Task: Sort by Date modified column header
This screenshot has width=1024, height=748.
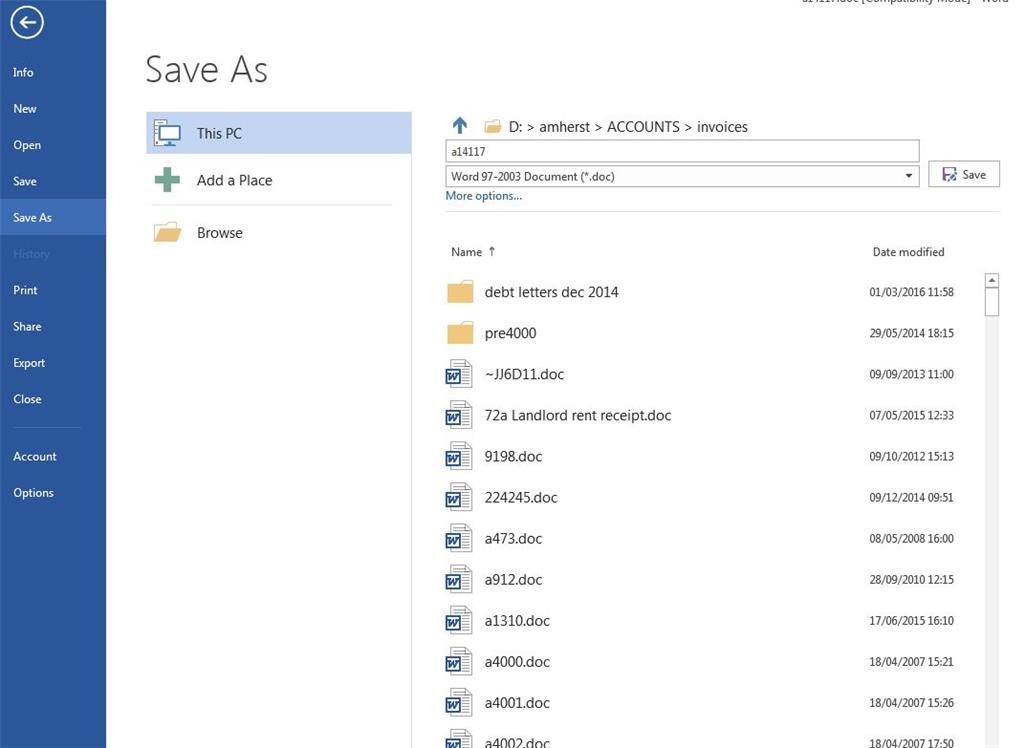Action: (x=908, y=252)
